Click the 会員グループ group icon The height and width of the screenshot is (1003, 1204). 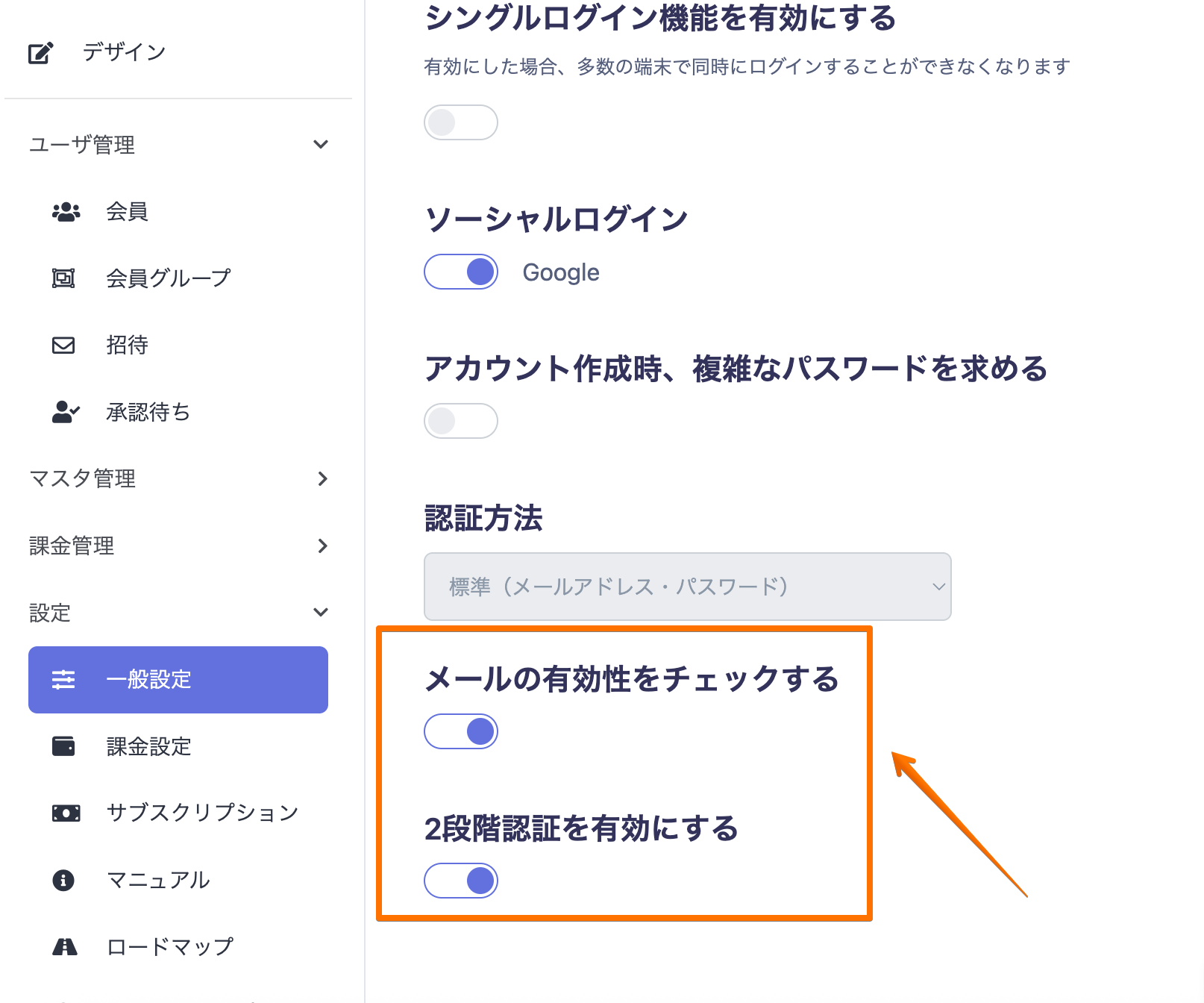click(x=63, y=278)
